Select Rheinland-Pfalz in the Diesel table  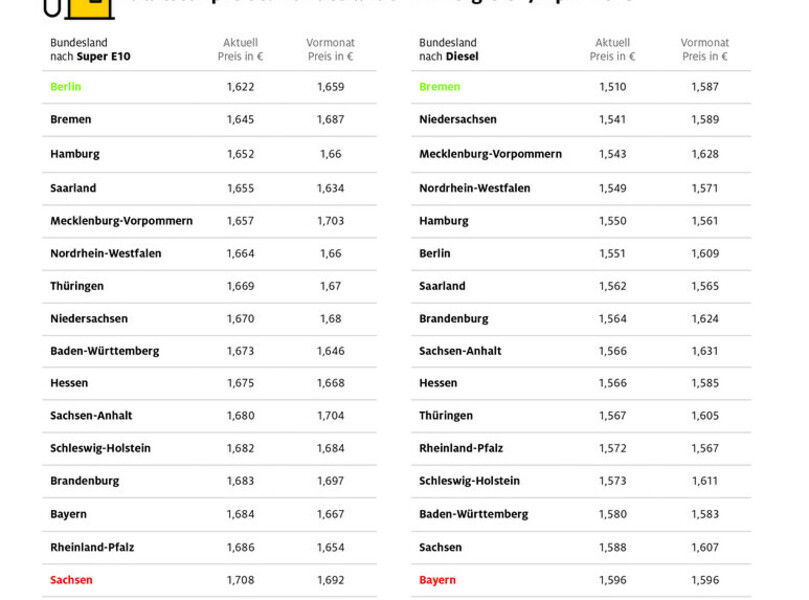pyautogui.click(x=462, y=448)
